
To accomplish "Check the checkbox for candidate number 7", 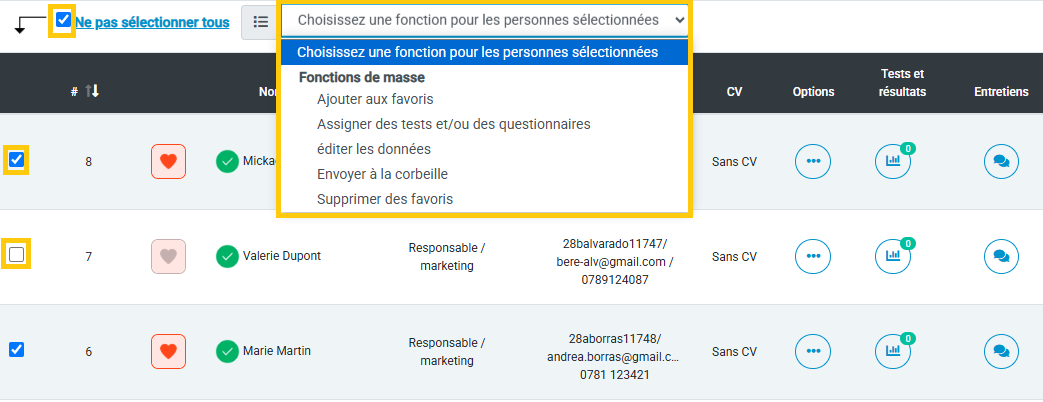I will coord(16,254).
